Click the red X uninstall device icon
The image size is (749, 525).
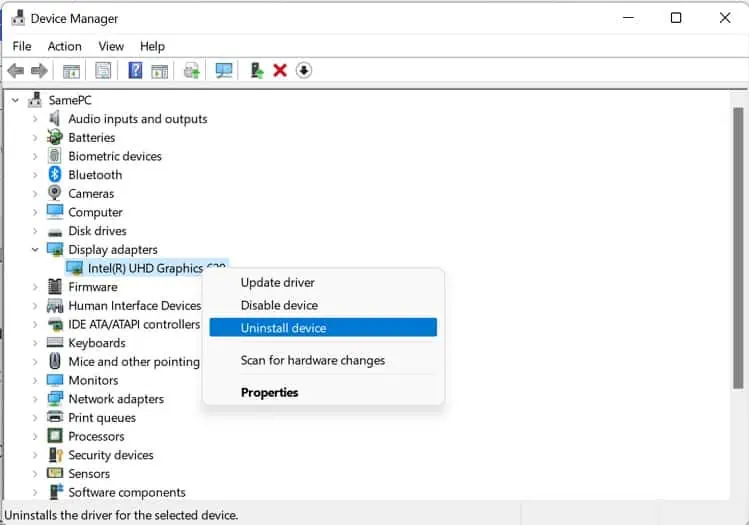tap(280, 70)
